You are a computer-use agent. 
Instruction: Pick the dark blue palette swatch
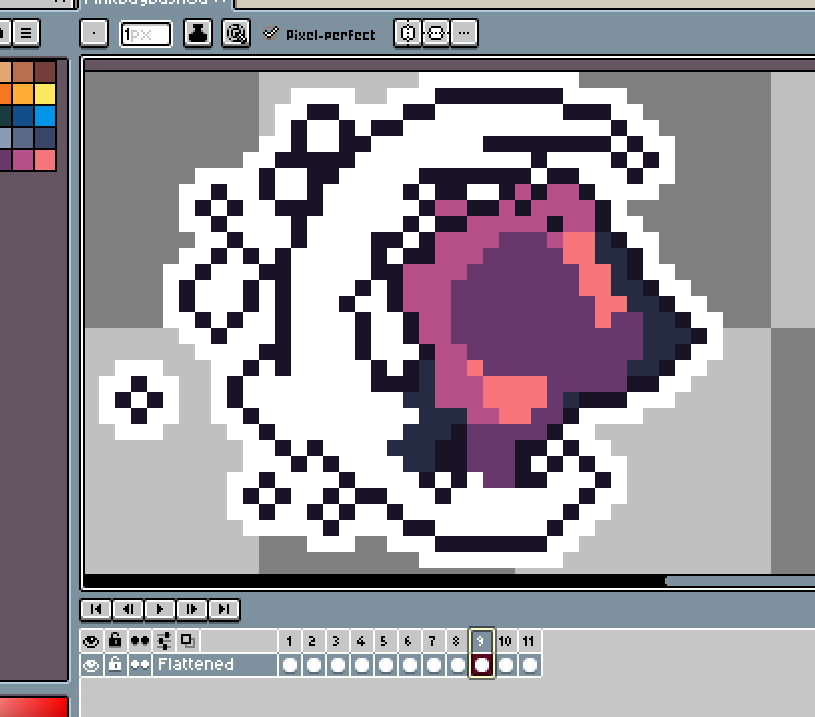click(x=23, y=116)
